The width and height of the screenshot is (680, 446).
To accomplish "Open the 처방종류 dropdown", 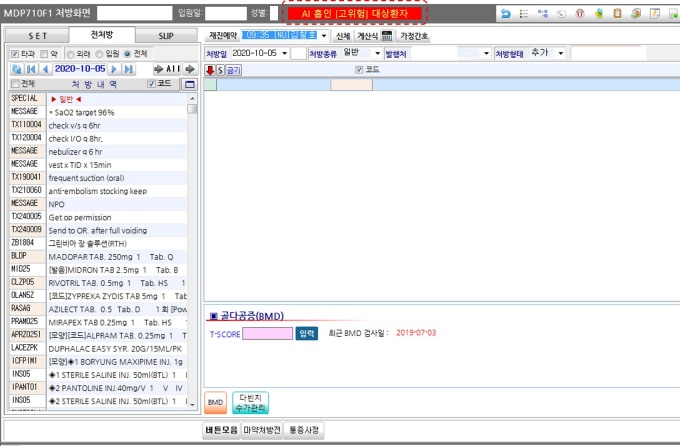I will [377, 52].
